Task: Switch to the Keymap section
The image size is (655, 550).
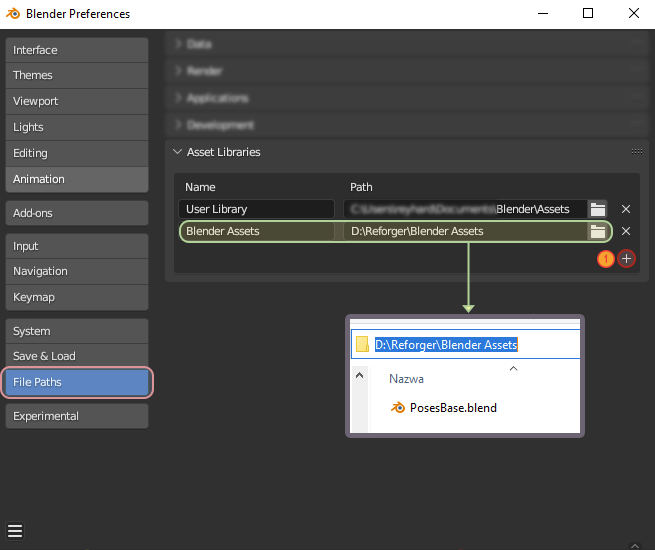Action: point(77,297)
